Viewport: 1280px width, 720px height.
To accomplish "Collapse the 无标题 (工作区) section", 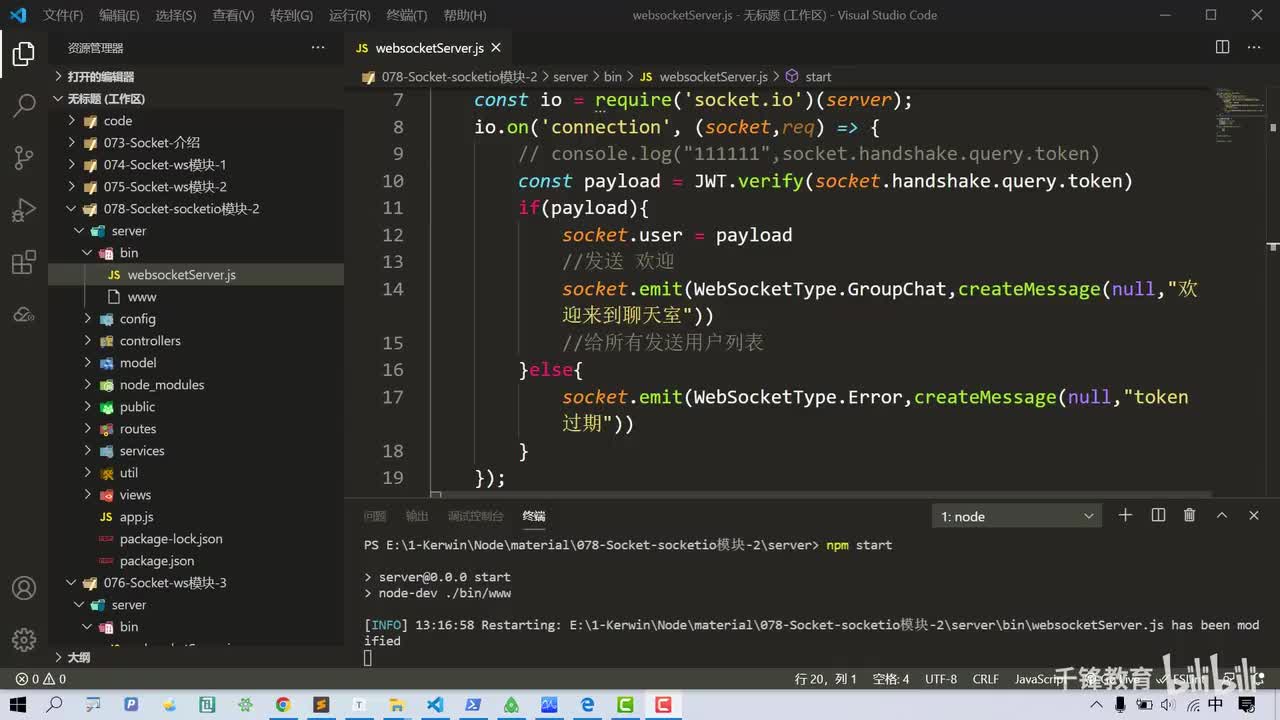I will pyautogui.click(x=196, y=99).
